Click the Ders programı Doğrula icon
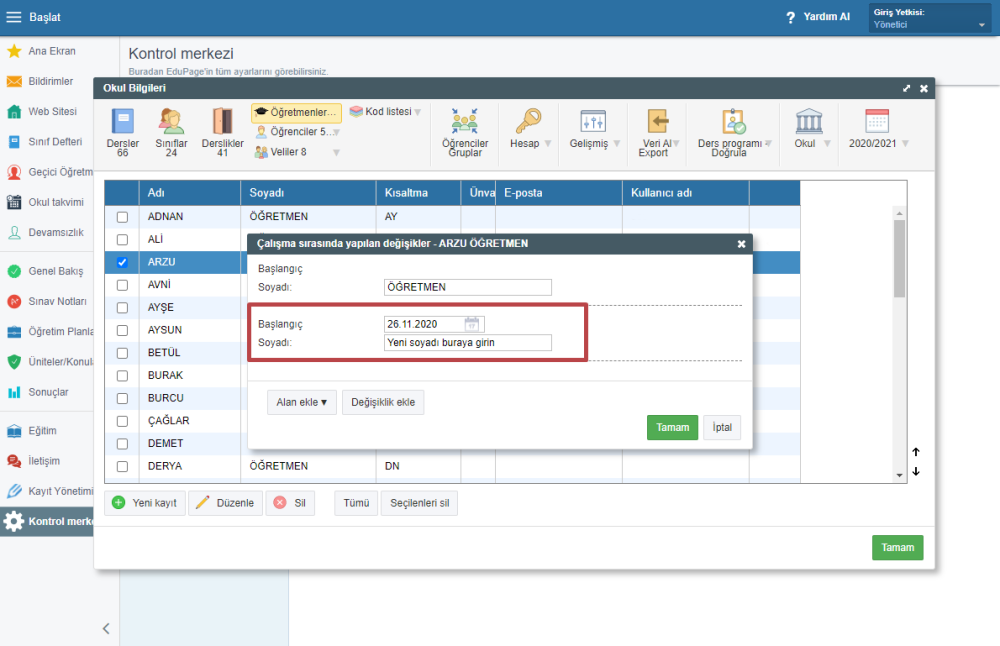Screen dimensions: 1000x646 (x=733, y=121)
